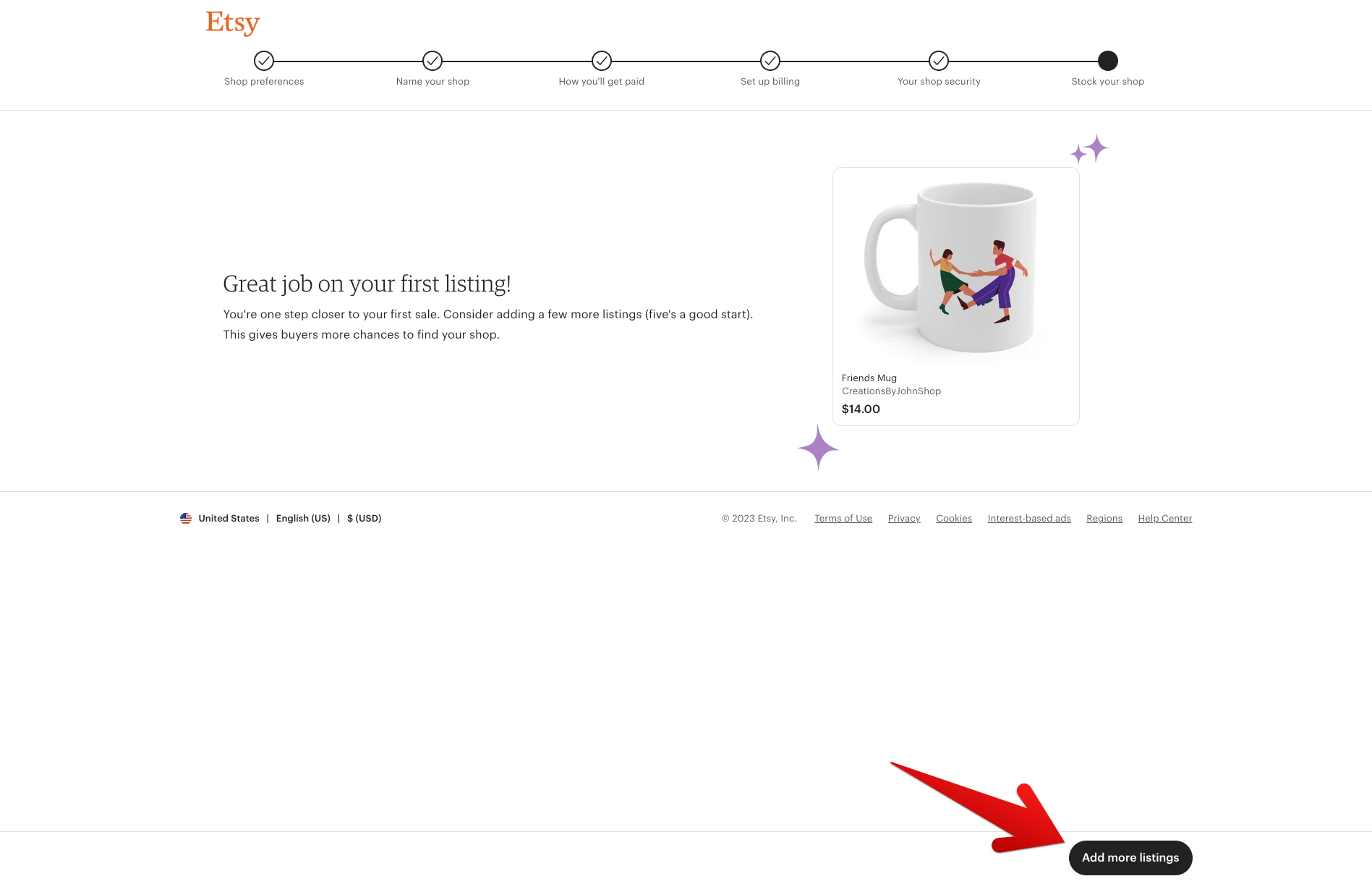Open the Help Center link
The height and width of the screenshot is (884, 1372).
1165,518
